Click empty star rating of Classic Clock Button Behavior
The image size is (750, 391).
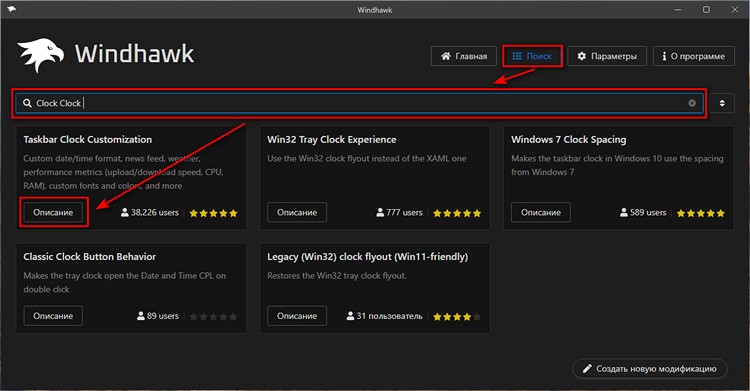pos(213,317)
